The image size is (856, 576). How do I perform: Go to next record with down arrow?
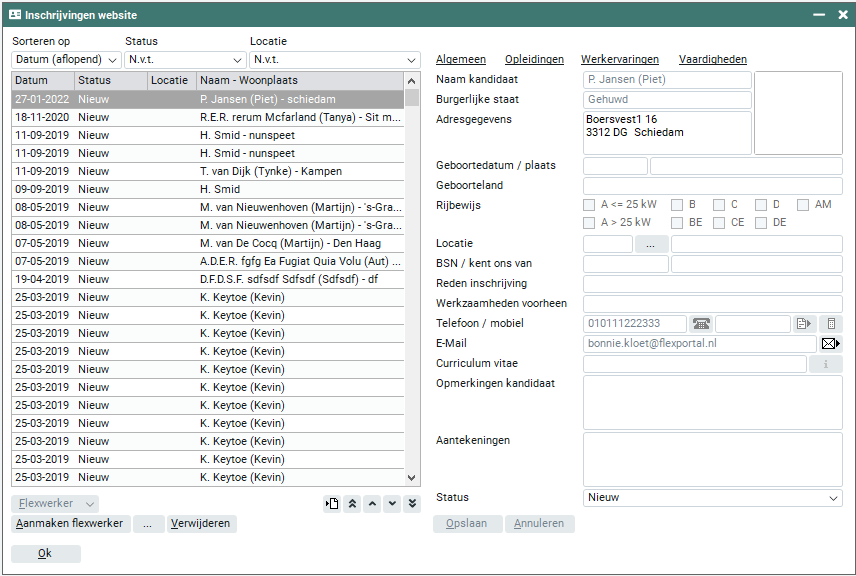[392, 504]
